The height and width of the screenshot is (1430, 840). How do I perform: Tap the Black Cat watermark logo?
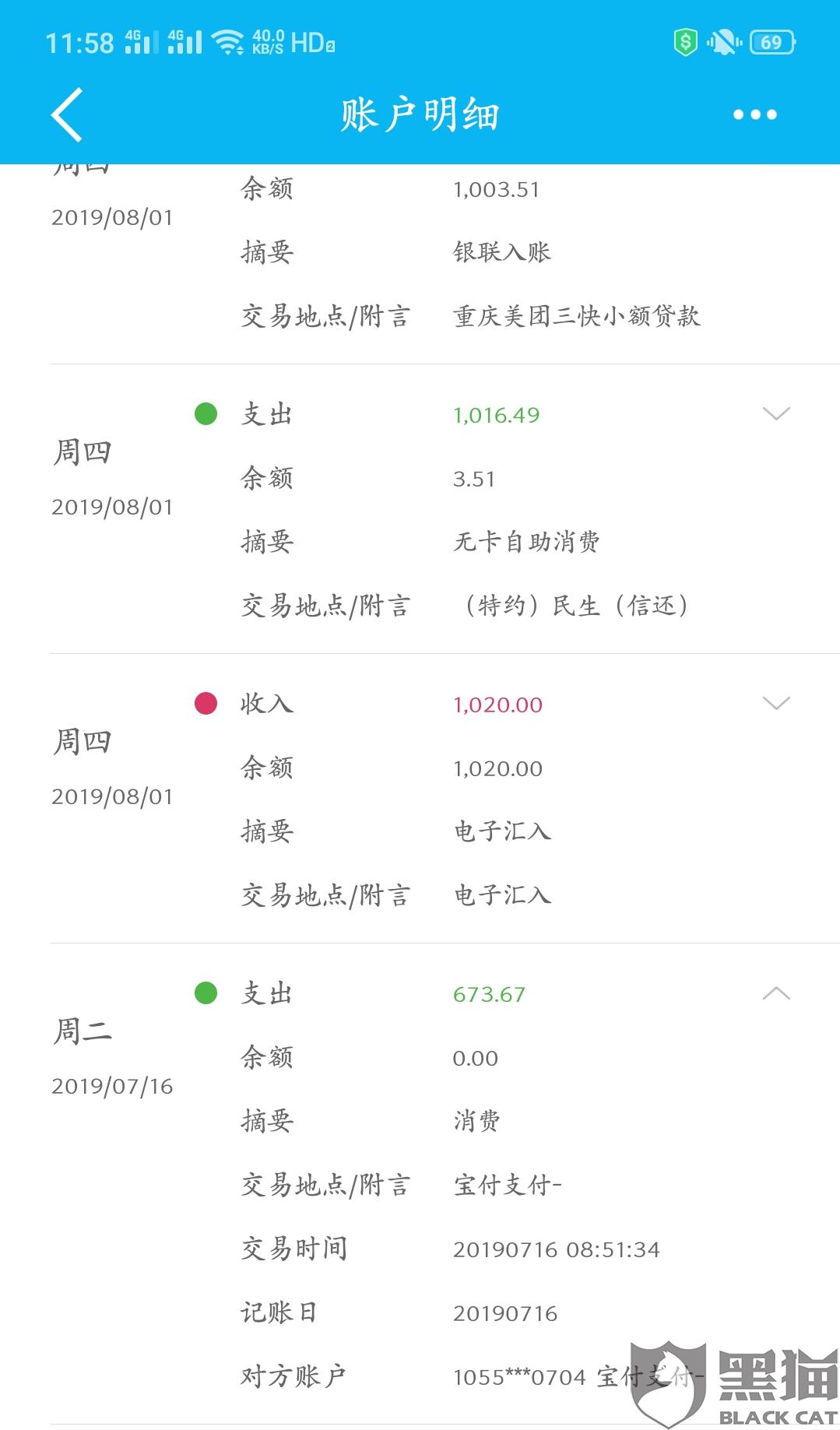[733, 1384]
